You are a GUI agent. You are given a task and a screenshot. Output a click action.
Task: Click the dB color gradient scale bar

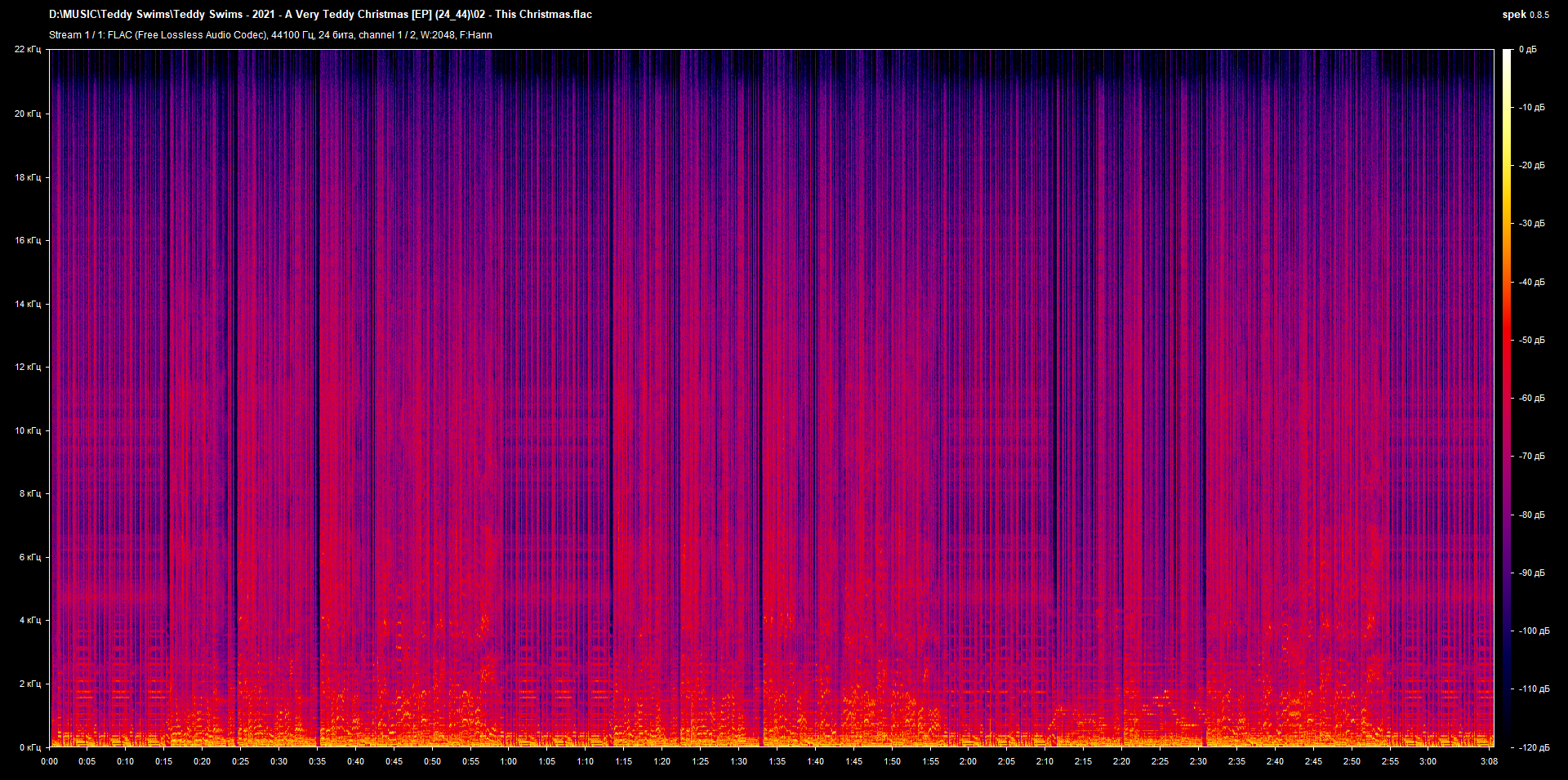click(x=1508, y=398)
